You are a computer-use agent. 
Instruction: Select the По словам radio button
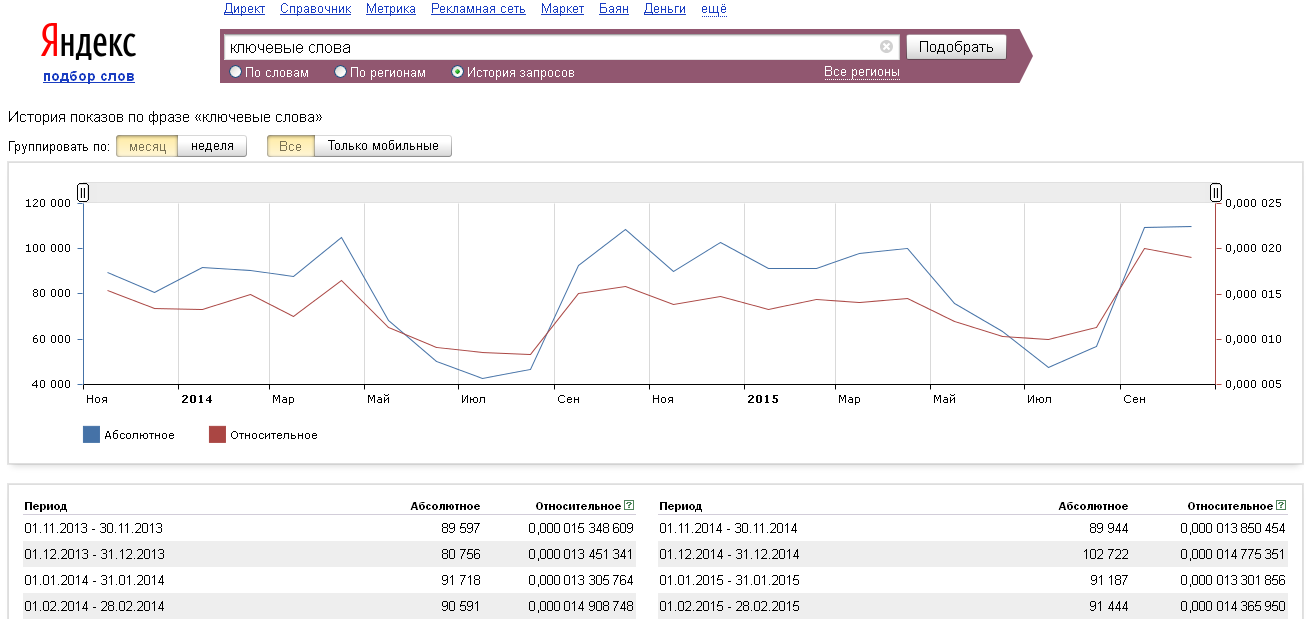click(x=236, y=72)
